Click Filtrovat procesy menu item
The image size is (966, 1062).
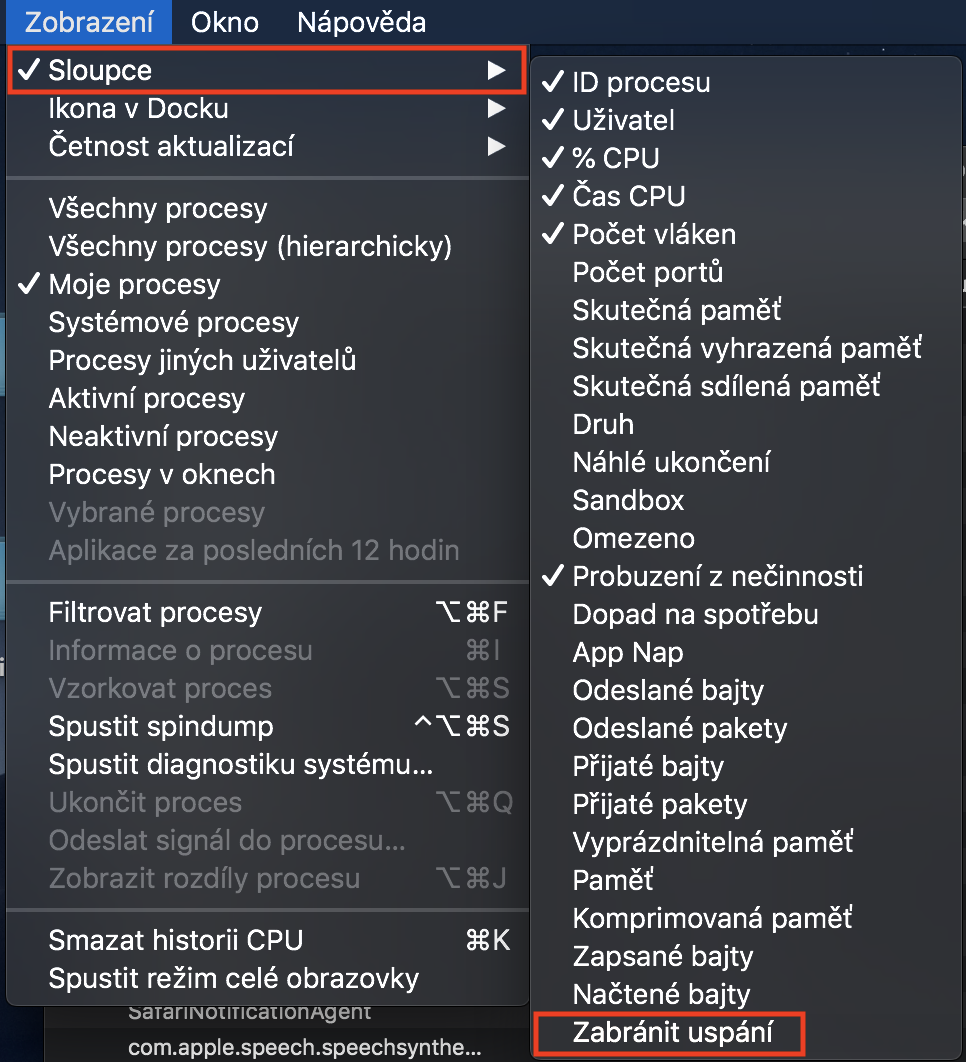coord(155,612)
